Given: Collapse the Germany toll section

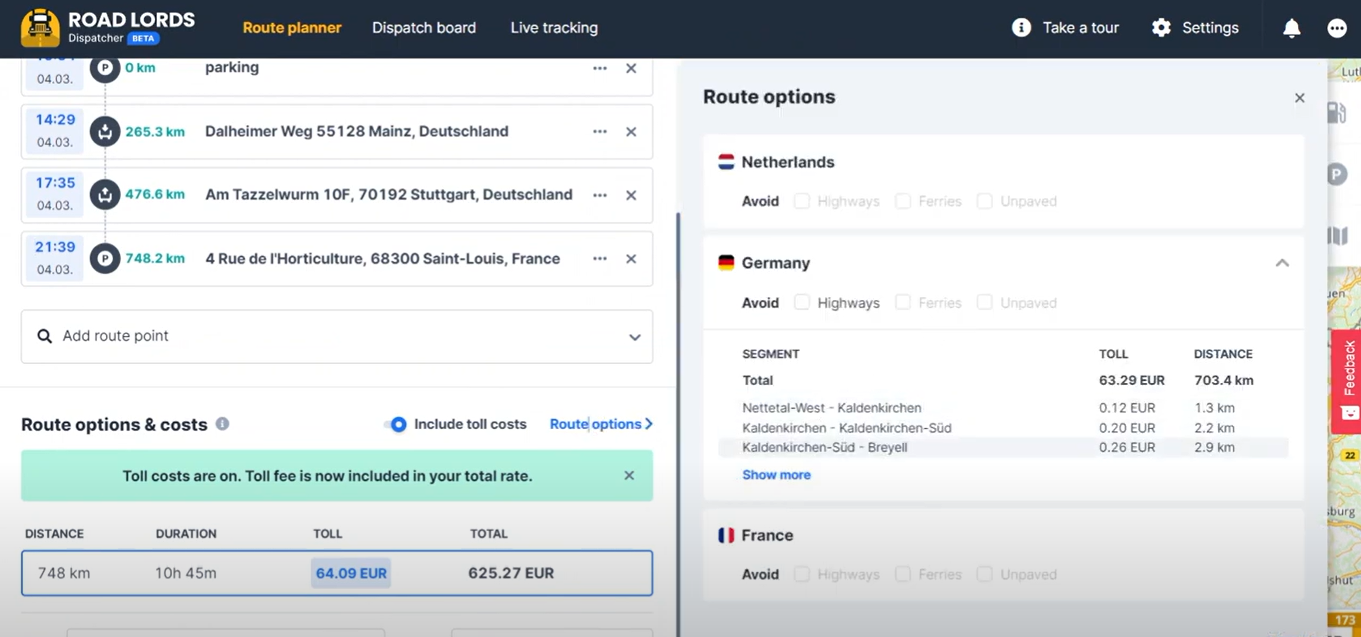Looking at the screenshot, I should point(1282,262).
